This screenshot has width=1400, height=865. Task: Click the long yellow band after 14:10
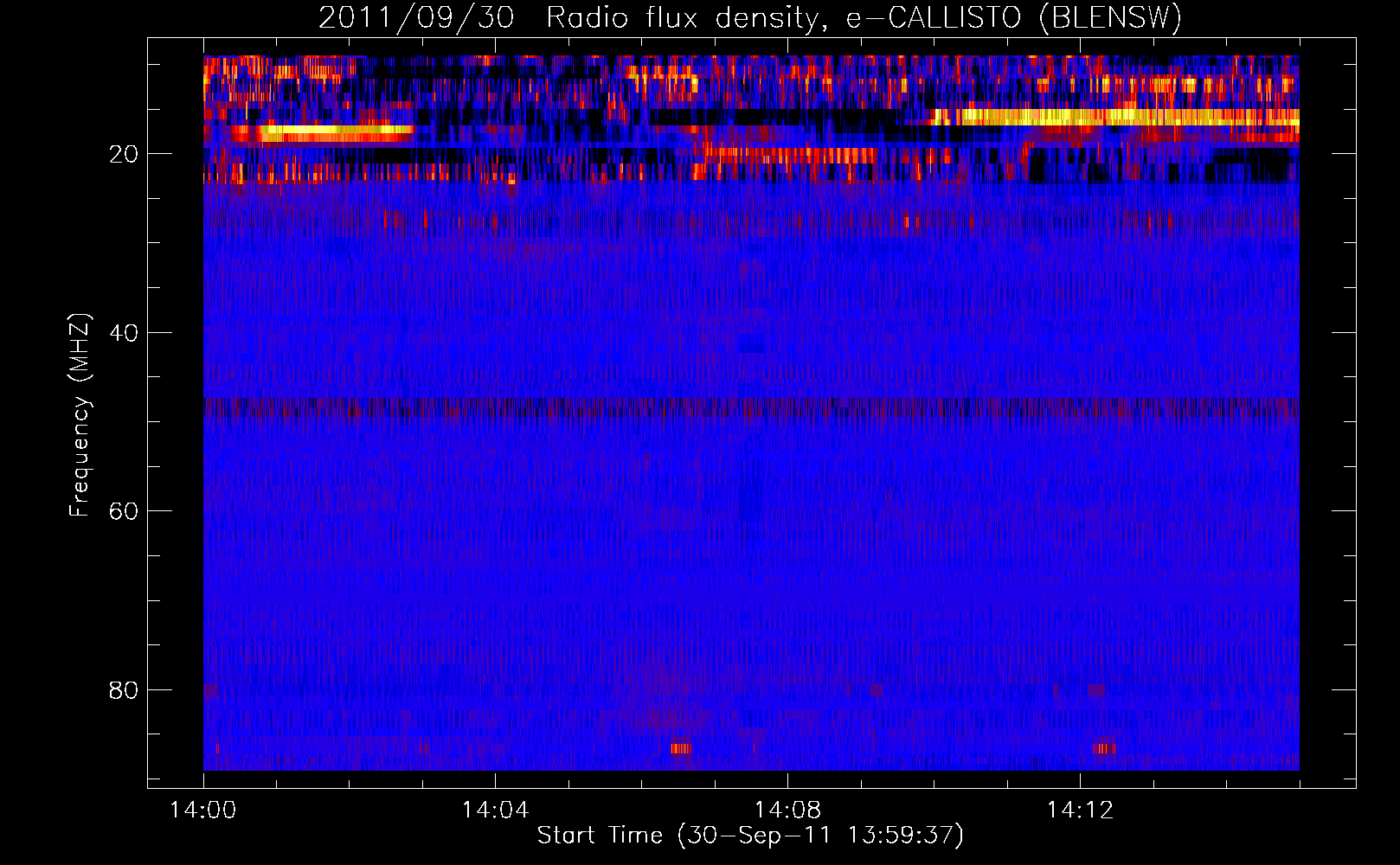point(1116,115)
